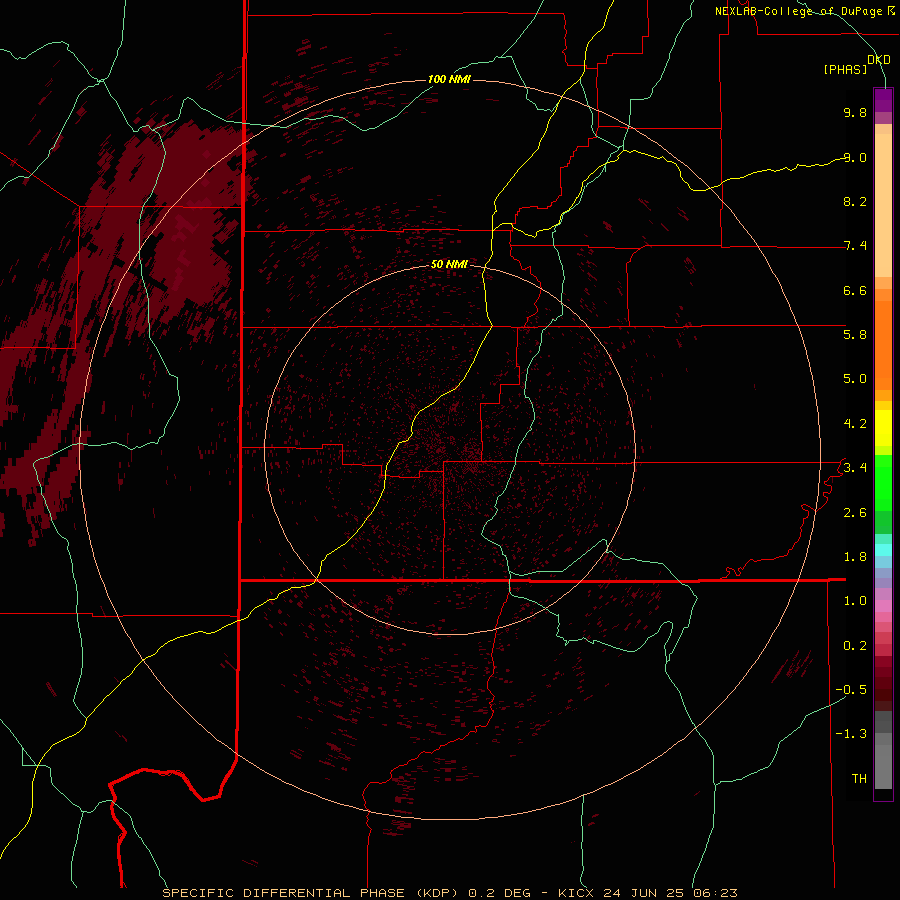Click the 8.2 scale label
This screenshot has height=900, width=900.
(x=855, y=201)
